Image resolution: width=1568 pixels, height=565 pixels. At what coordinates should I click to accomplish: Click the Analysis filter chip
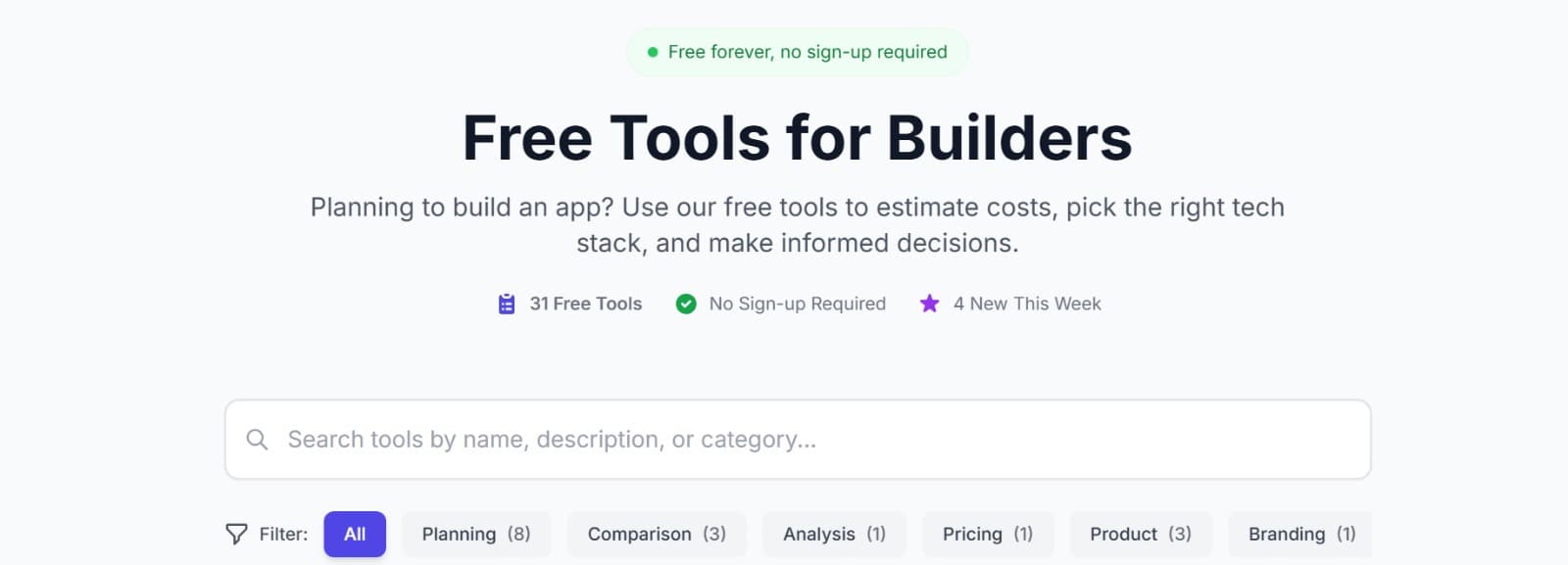834,534
